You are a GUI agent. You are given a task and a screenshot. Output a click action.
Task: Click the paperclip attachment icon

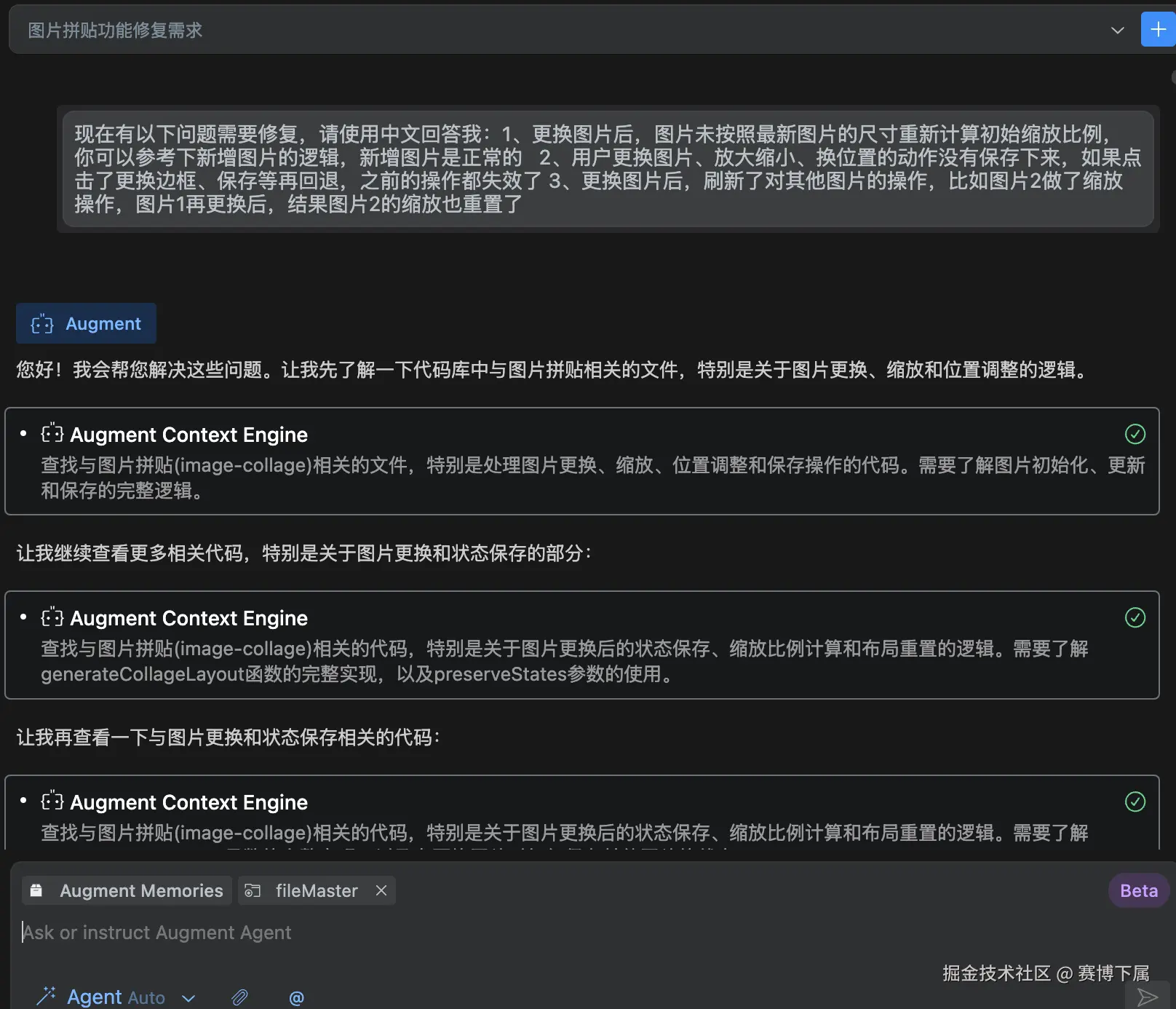coord(240,997)
